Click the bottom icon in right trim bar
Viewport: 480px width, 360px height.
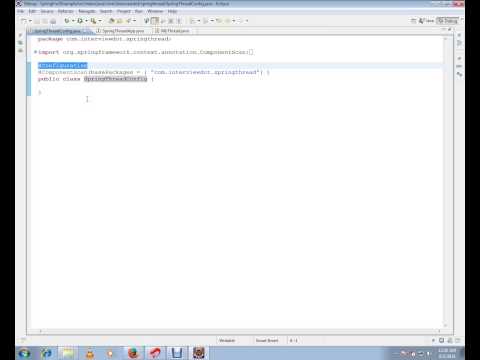click(x=459, y=75)
